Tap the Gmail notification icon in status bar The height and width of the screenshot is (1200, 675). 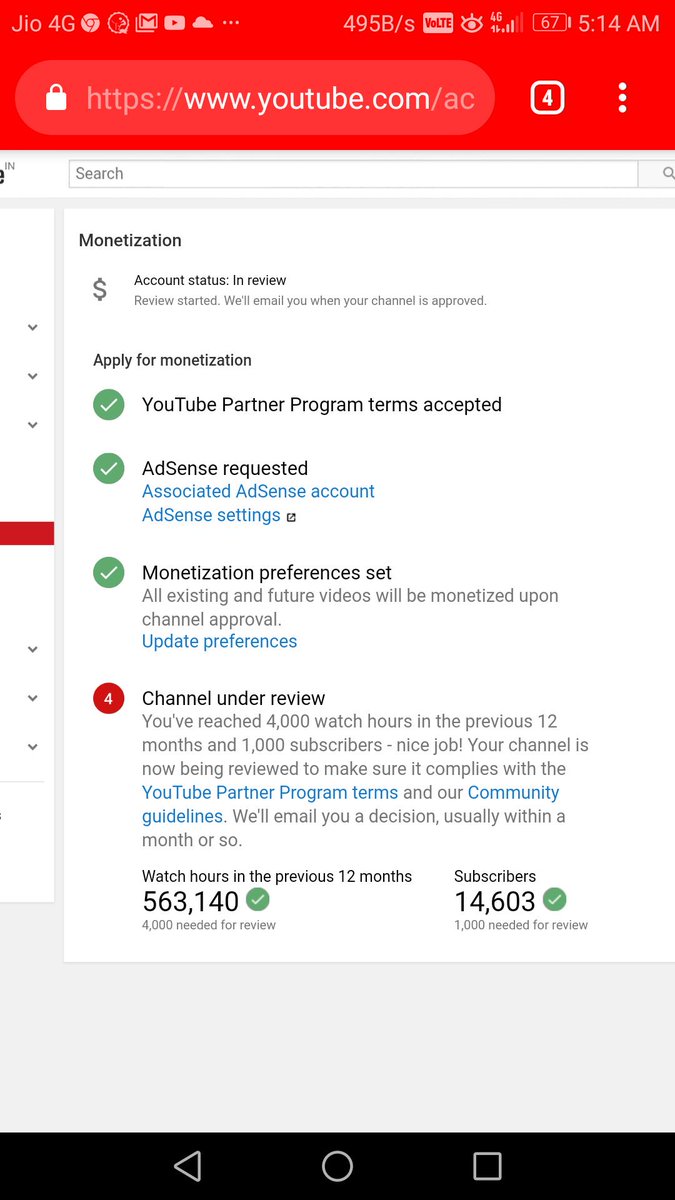[x=146, y=22]
